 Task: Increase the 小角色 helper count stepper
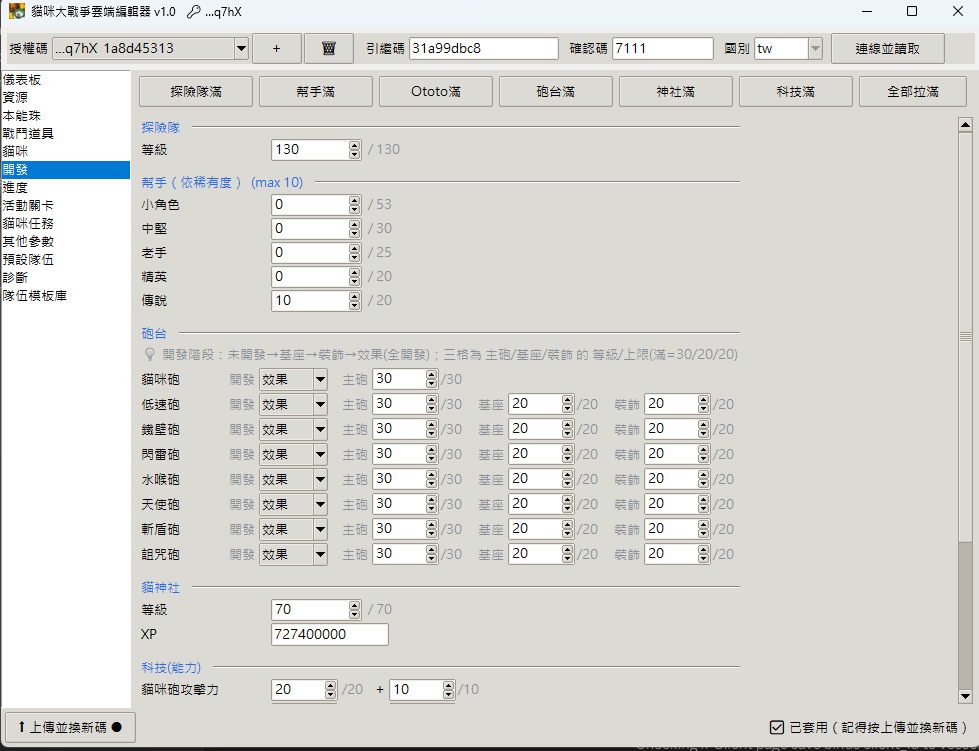pos(355,200)
